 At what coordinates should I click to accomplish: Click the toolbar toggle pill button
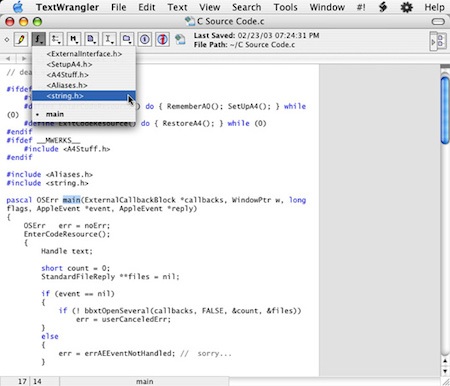coord(438,22)
